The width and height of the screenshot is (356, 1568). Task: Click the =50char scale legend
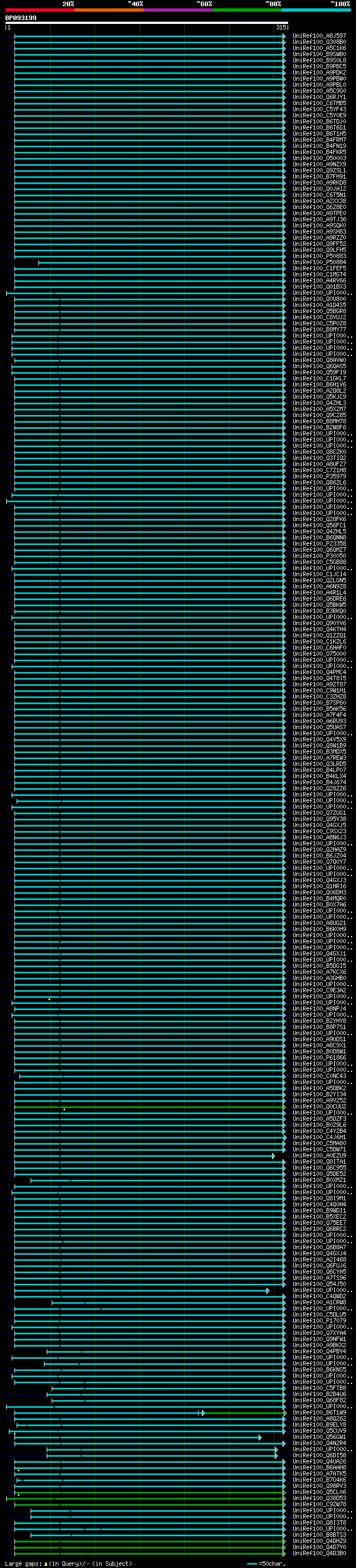[x=266, y=1563]
